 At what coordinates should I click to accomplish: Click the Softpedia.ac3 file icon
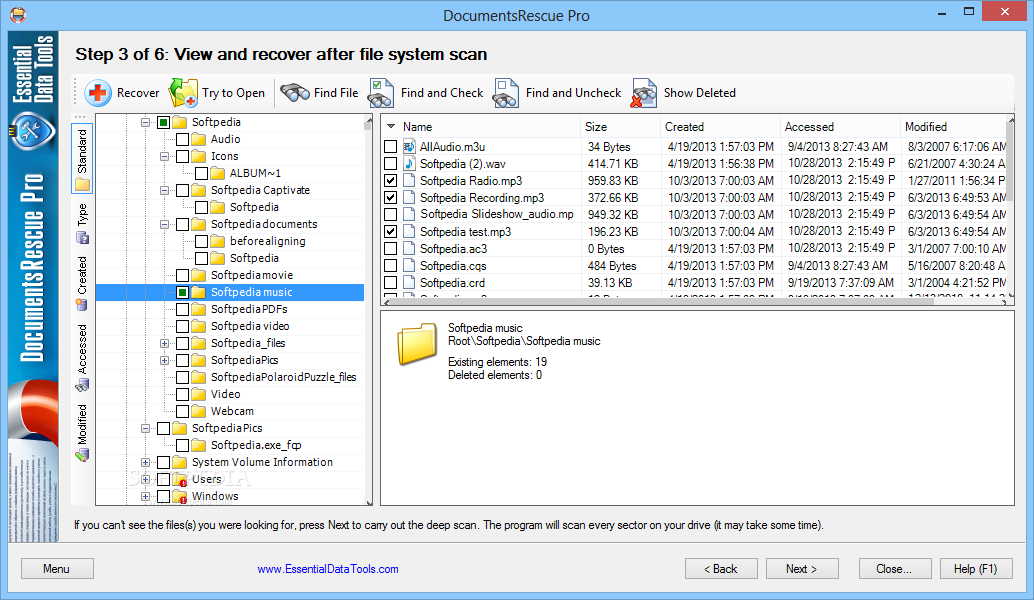tap(409, 249)
